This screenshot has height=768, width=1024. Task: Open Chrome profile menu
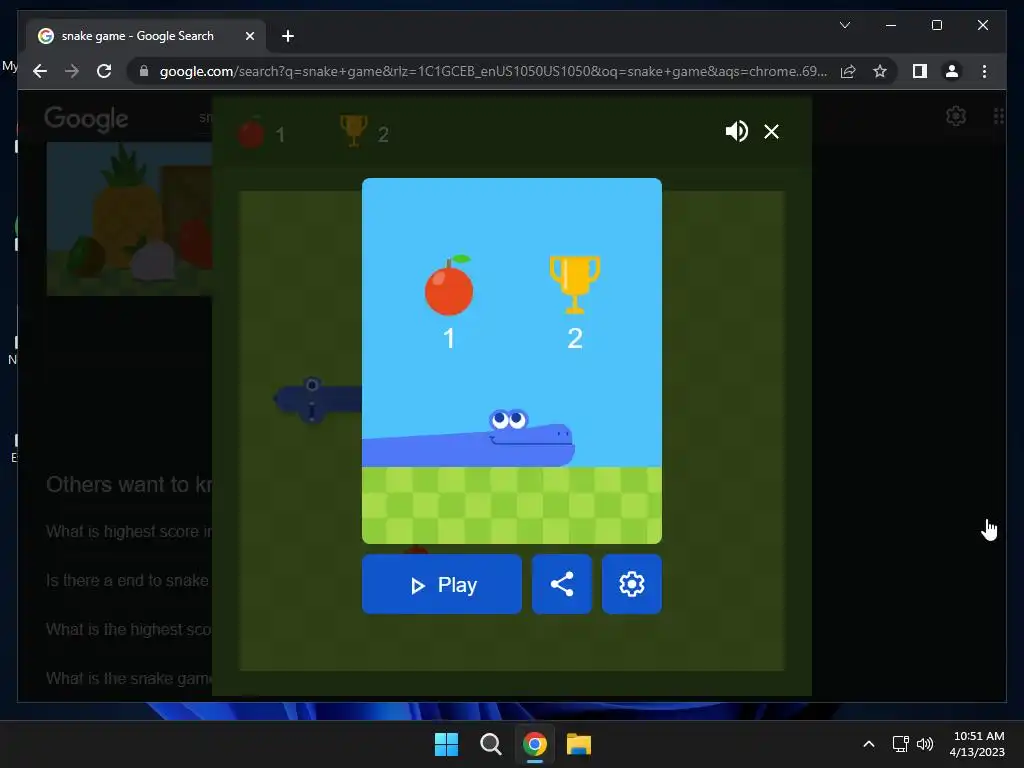952,71
